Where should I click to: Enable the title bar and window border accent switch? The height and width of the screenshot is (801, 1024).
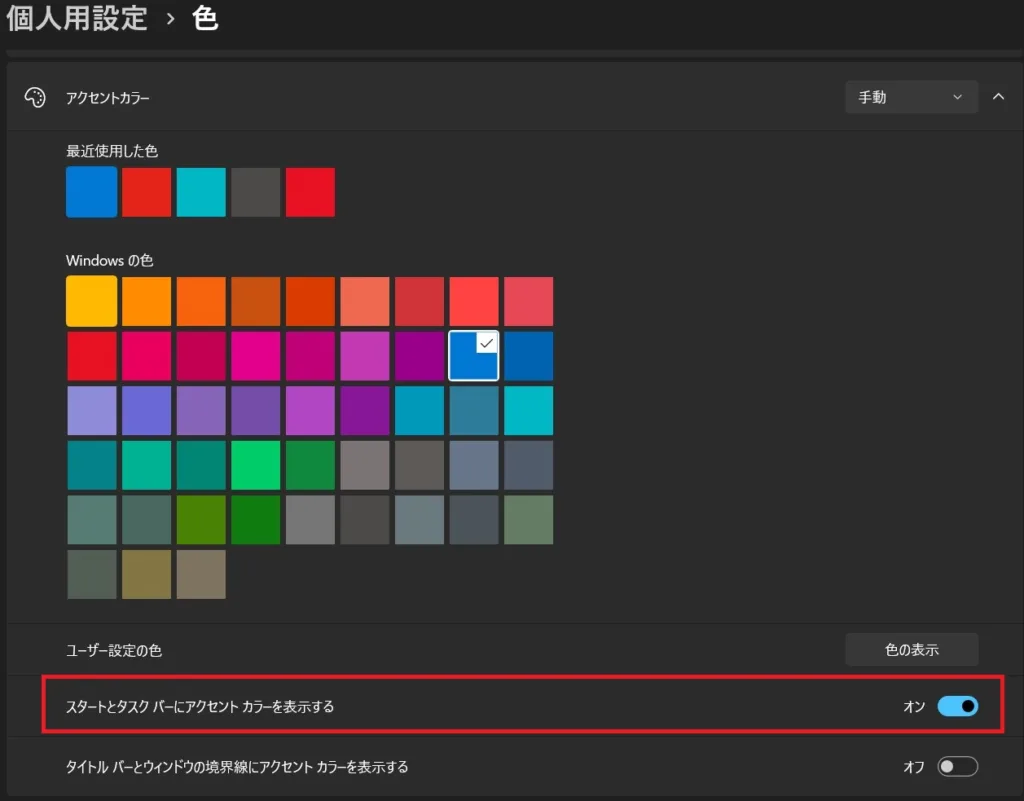click(957, 767)
